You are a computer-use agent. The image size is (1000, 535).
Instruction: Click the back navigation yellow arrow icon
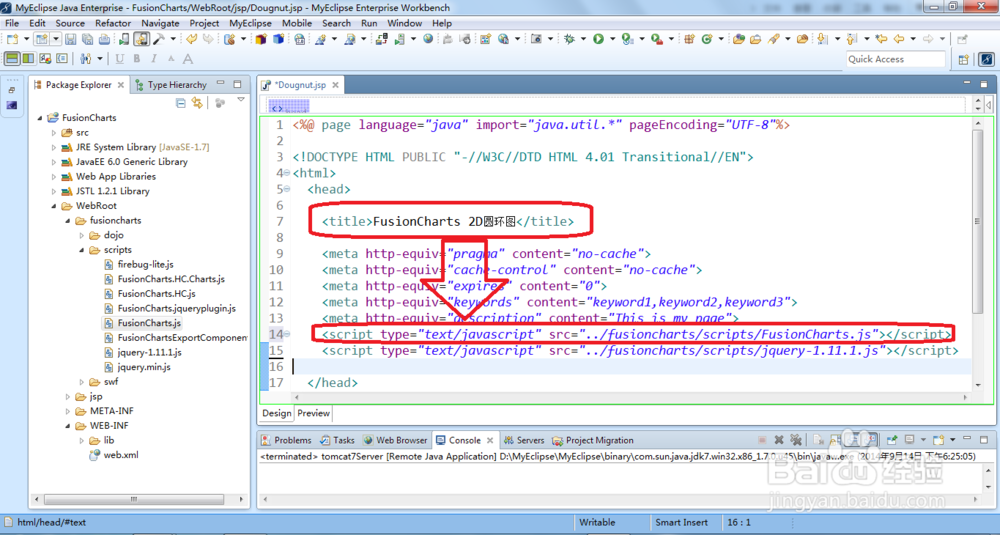(x=899, y=39)
